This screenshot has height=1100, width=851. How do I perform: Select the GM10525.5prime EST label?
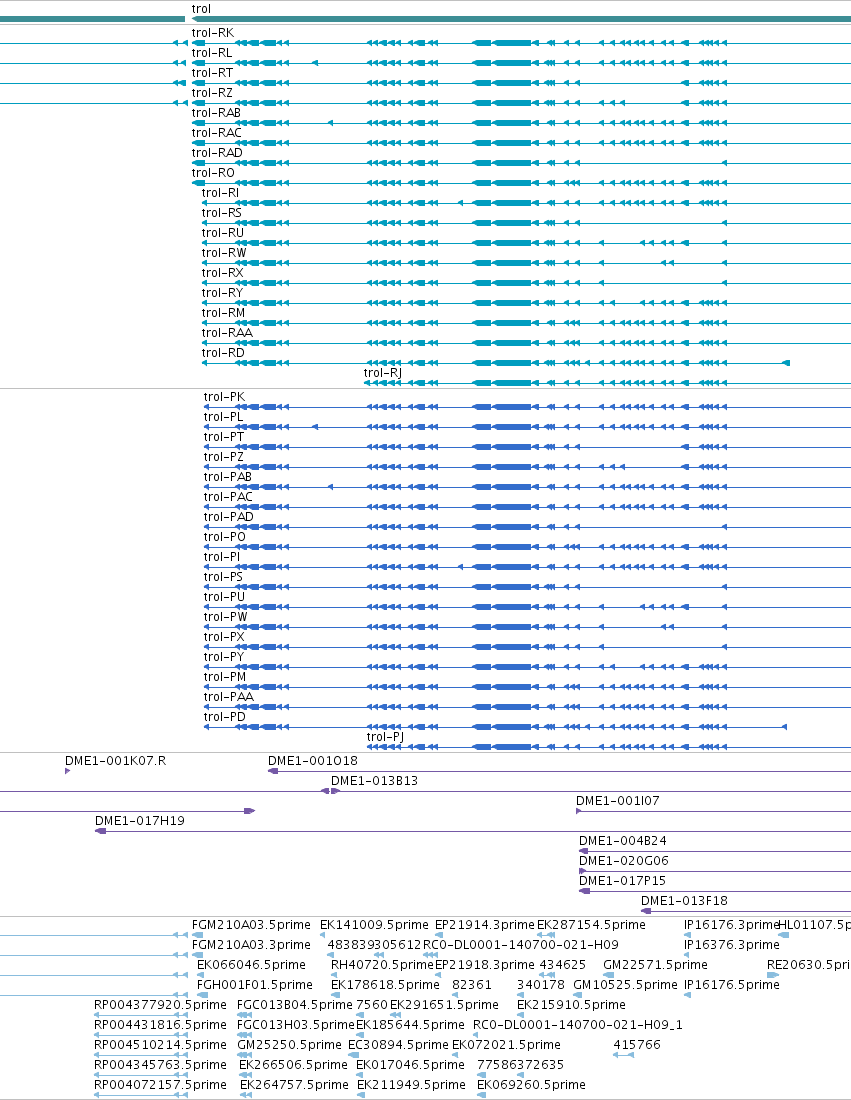[626, 985]
